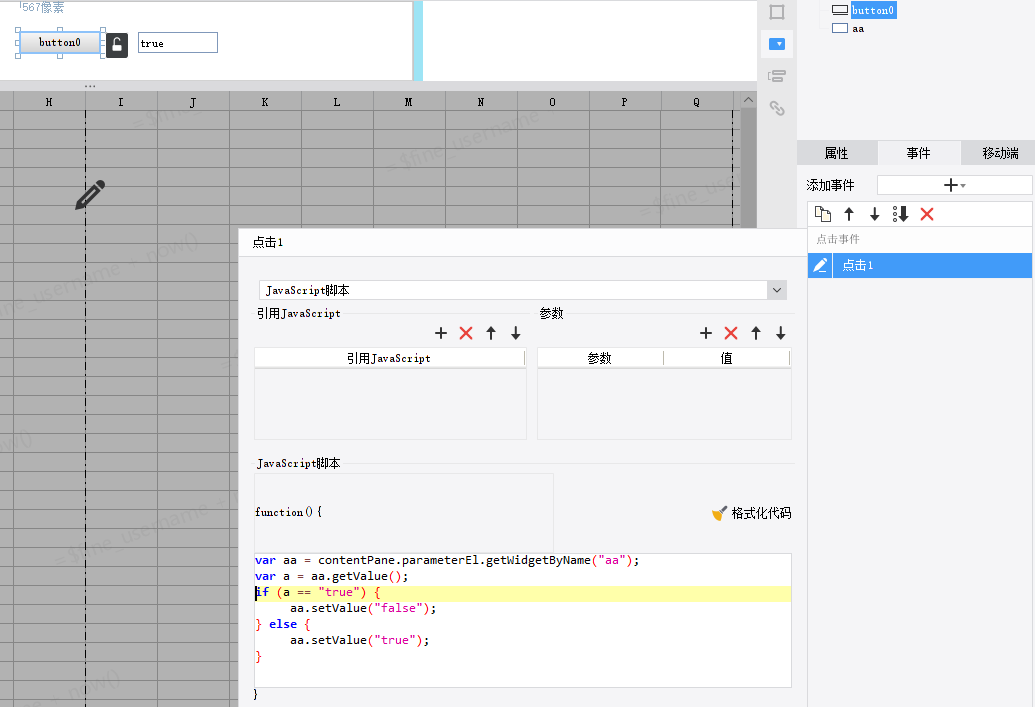Switch to the 事件 tab
The image size is (1035, 707).
pos(918,153)
